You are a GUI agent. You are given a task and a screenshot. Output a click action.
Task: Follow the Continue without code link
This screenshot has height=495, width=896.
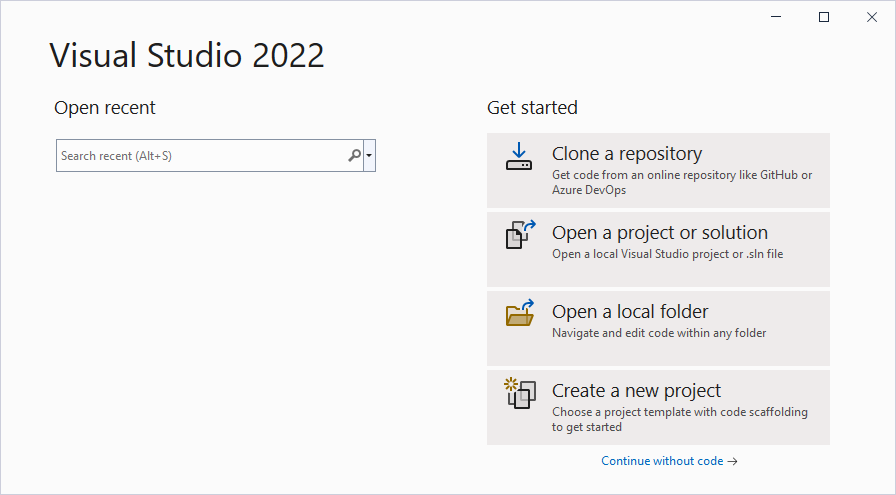tap(669, 461)
